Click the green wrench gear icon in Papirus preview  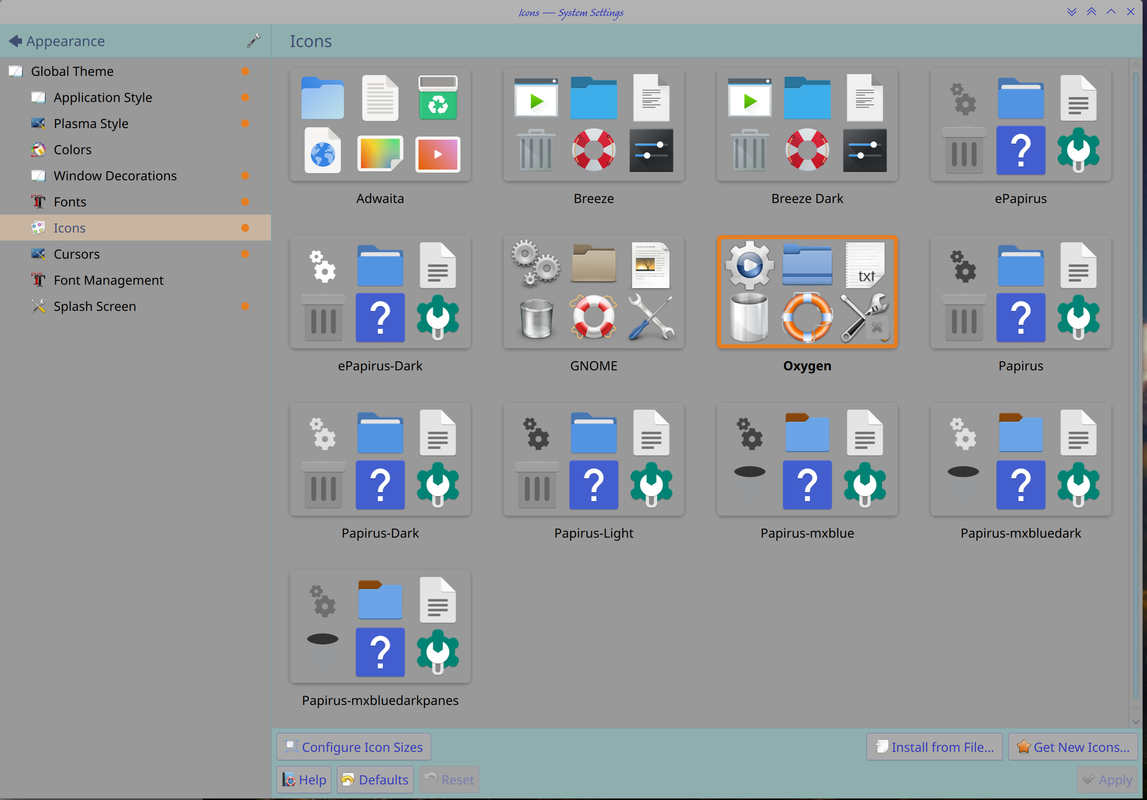point(1078,317)
